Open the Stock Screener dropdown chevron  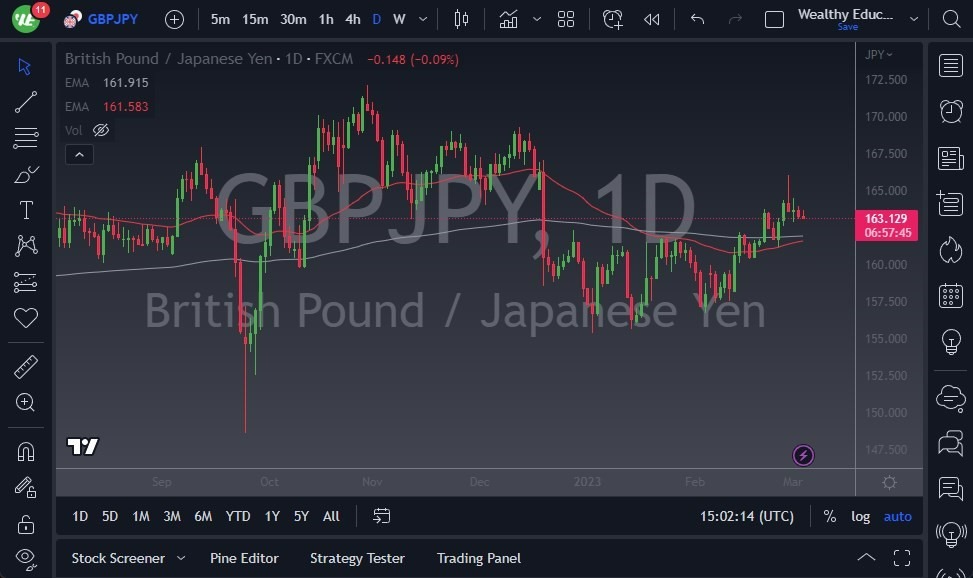(x=181, y=558)
